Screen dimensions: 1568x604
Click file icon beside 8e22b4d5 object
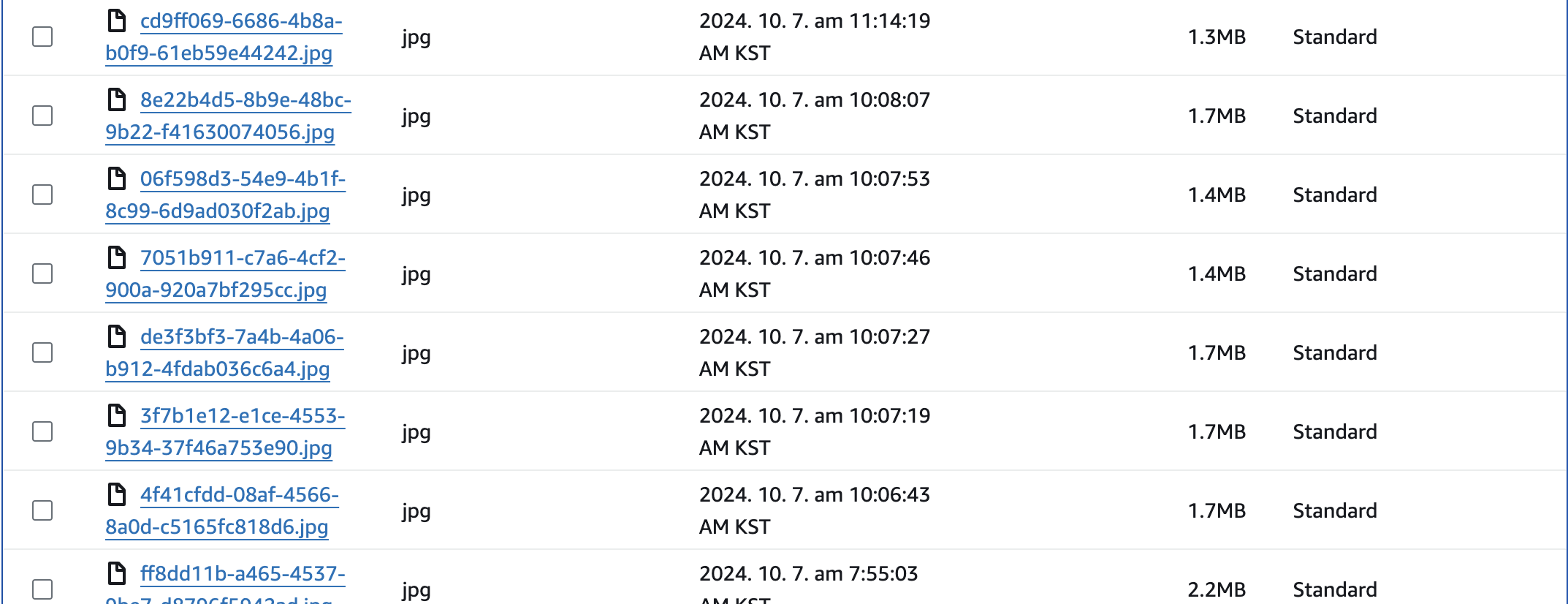117,99
